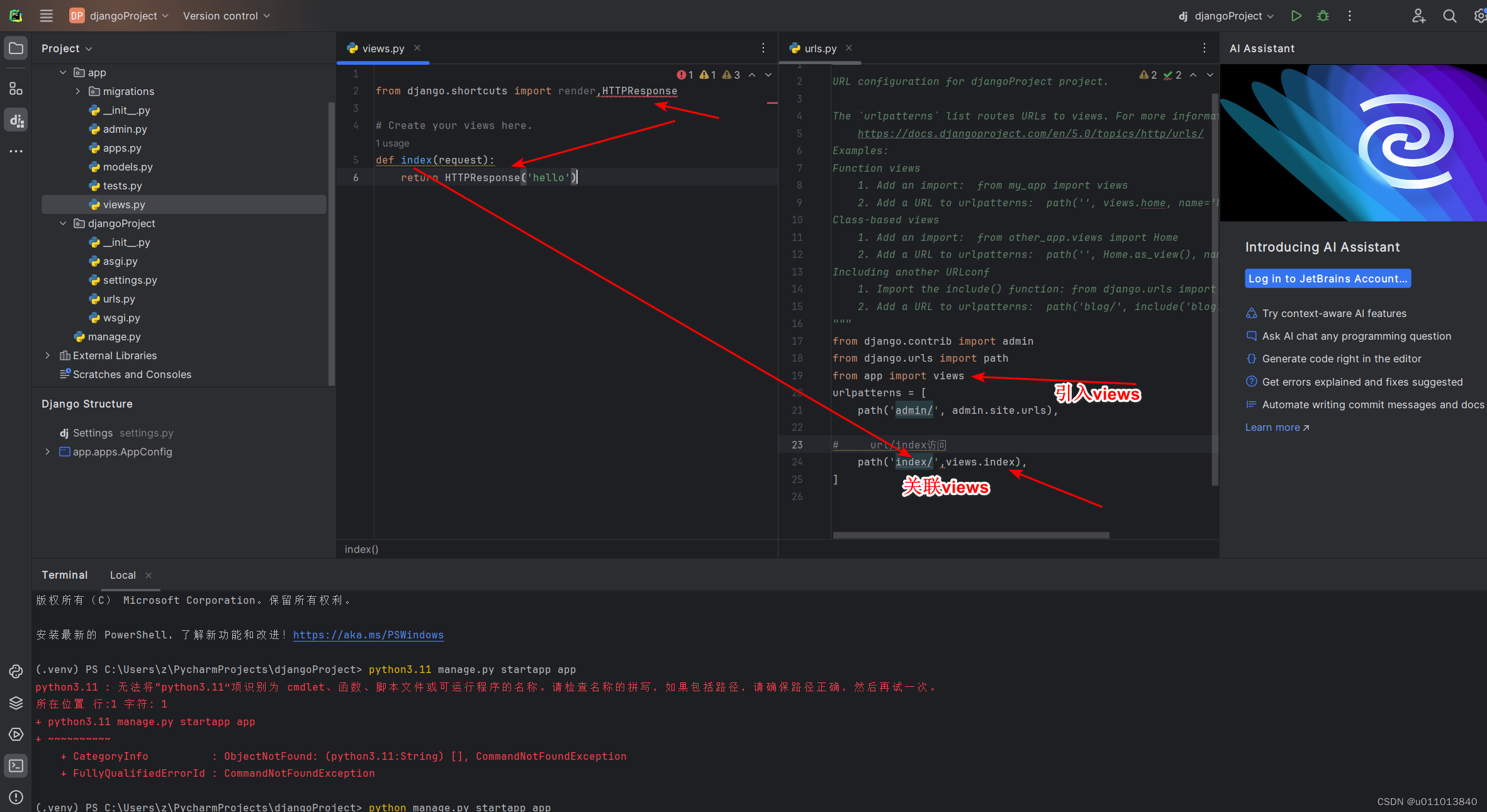Expand the migrations folder
The width and height of the screenshot is (1487, 812).
point(78,91)
